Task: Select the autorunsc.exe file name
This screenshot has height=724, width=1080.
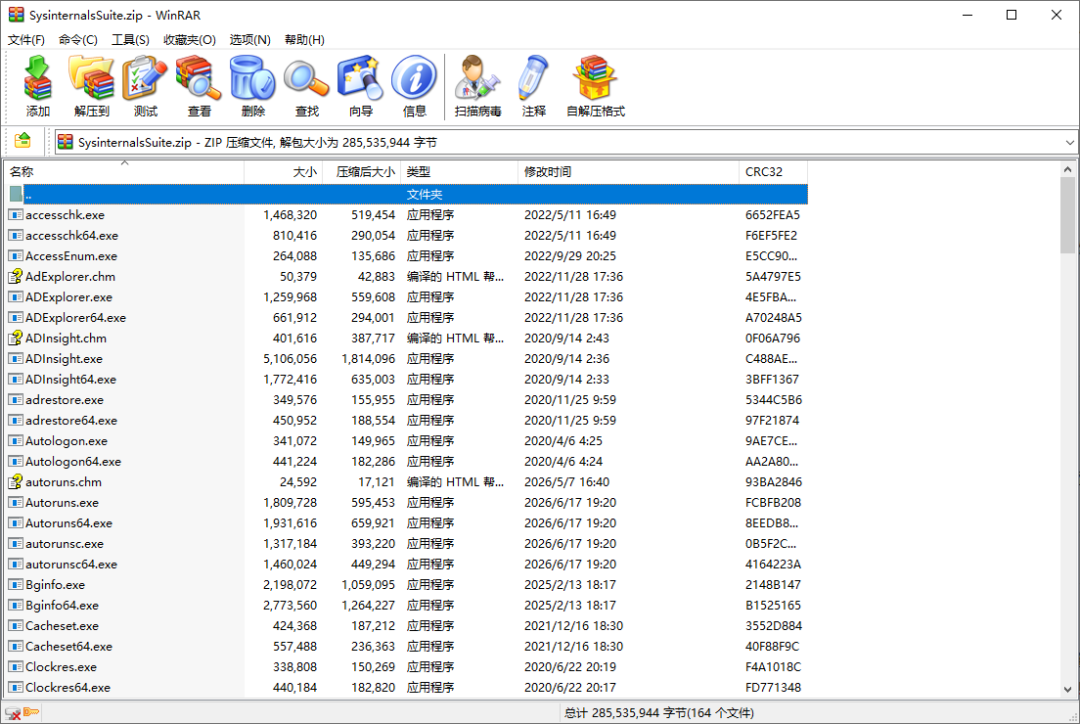Action: coord(65,544)
